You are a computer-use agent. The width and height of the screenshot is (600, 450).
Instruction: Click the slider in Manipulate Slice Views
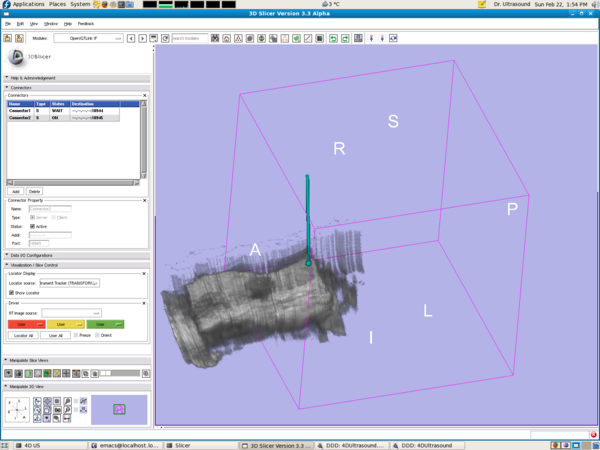pos(108,373)
